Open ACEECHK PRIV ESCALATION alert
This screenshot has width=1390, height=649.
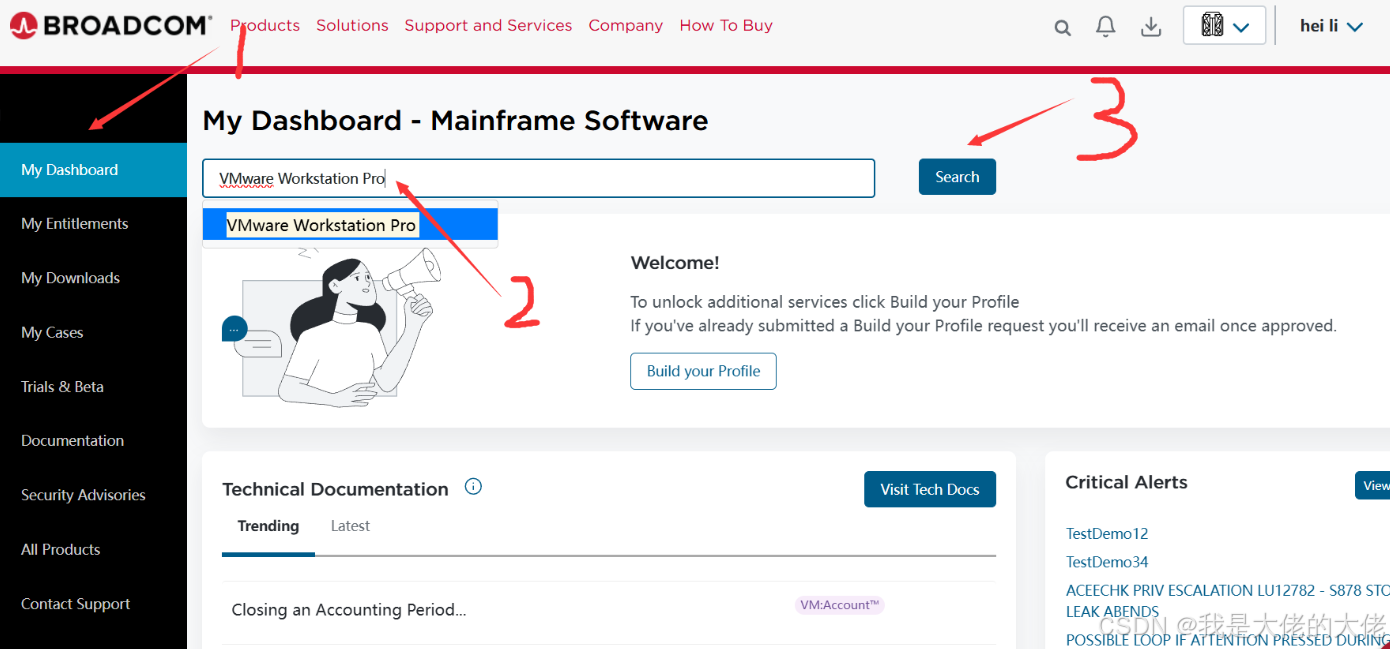coord(1227,600)
